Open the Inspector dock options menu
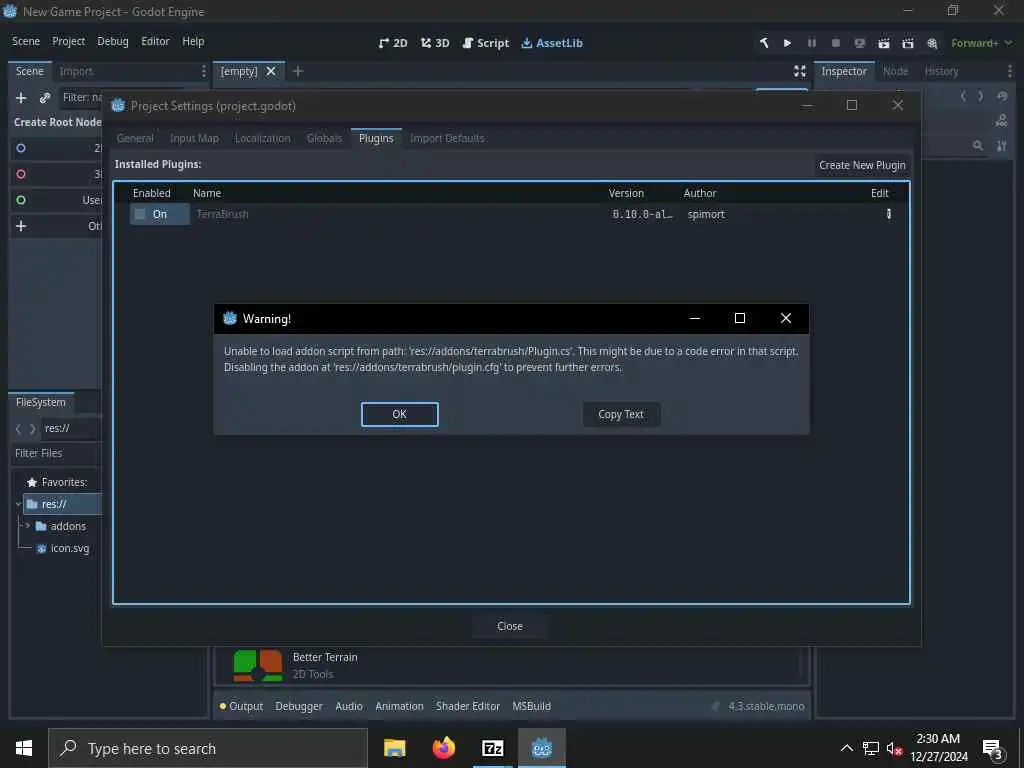Viewport: 1024px width, 768px height. point(1010,71)
